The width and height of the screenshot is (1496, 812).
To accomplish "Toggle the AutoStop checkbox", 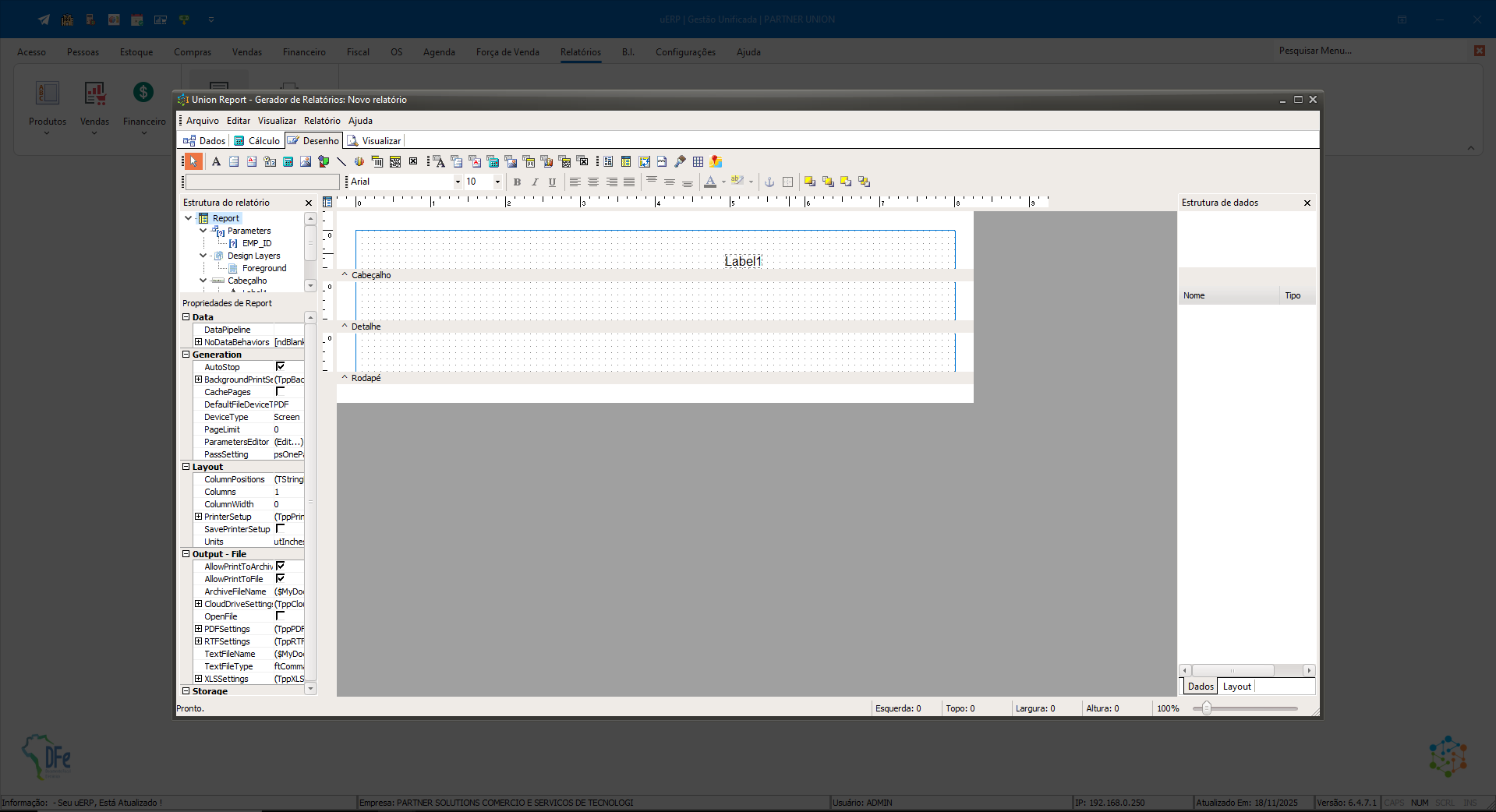I will (280, 366).
